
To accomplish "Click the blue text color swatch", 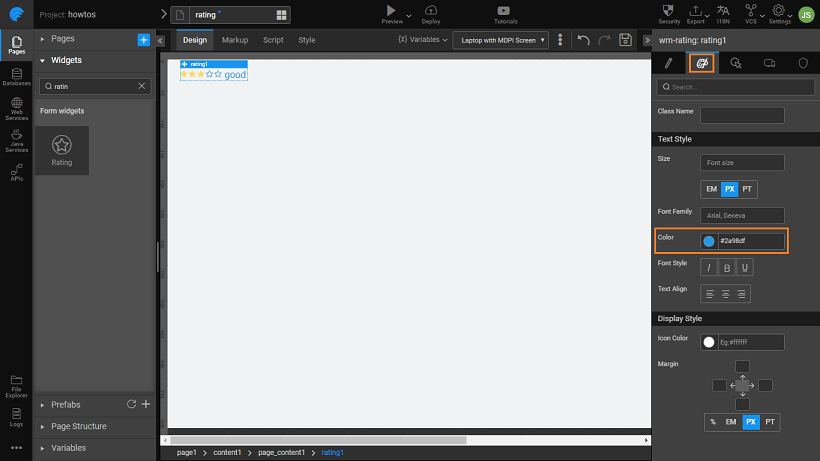I will (709, 241).
